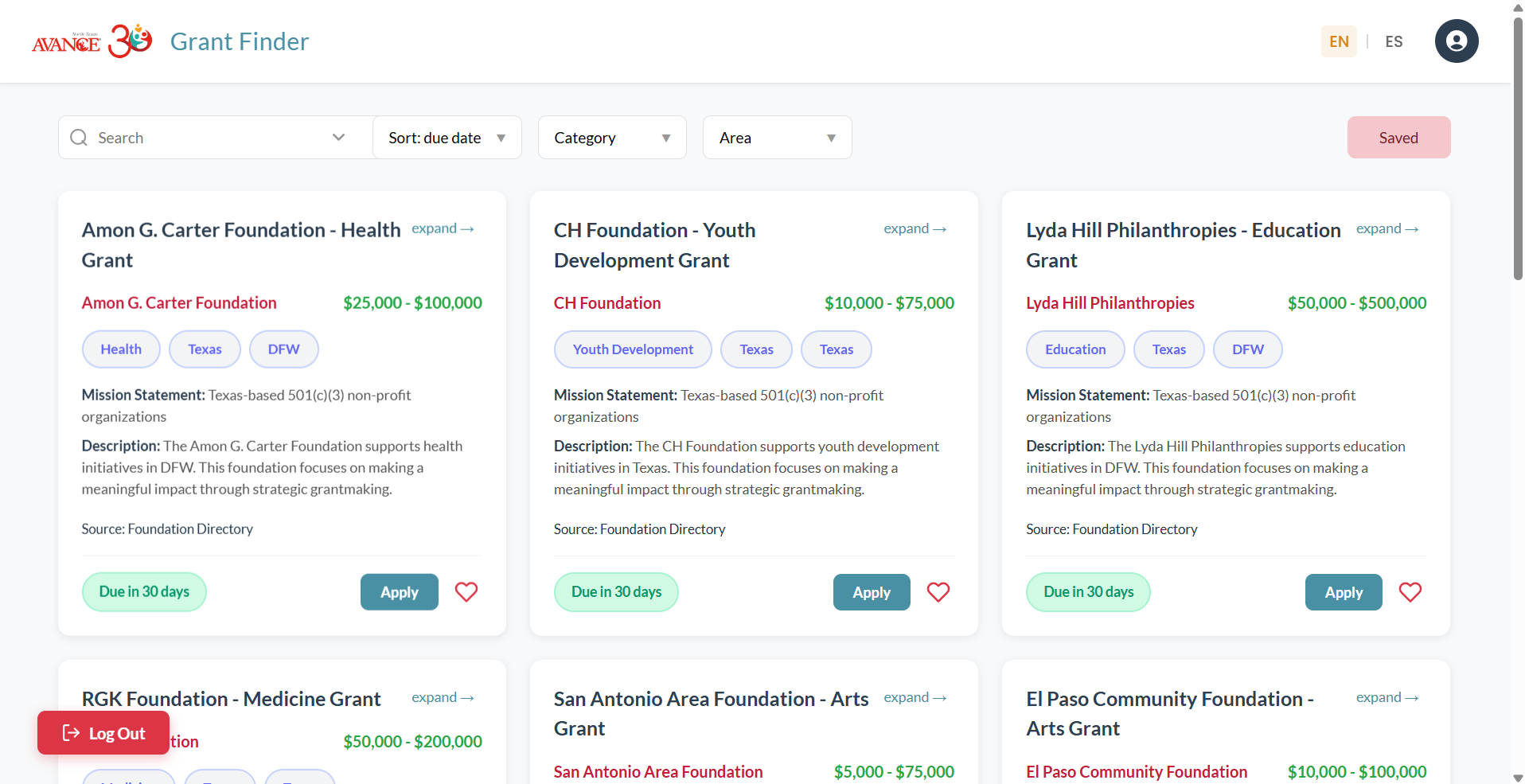
Task: Open the Area filter dropdown
Action: [776, 137]
